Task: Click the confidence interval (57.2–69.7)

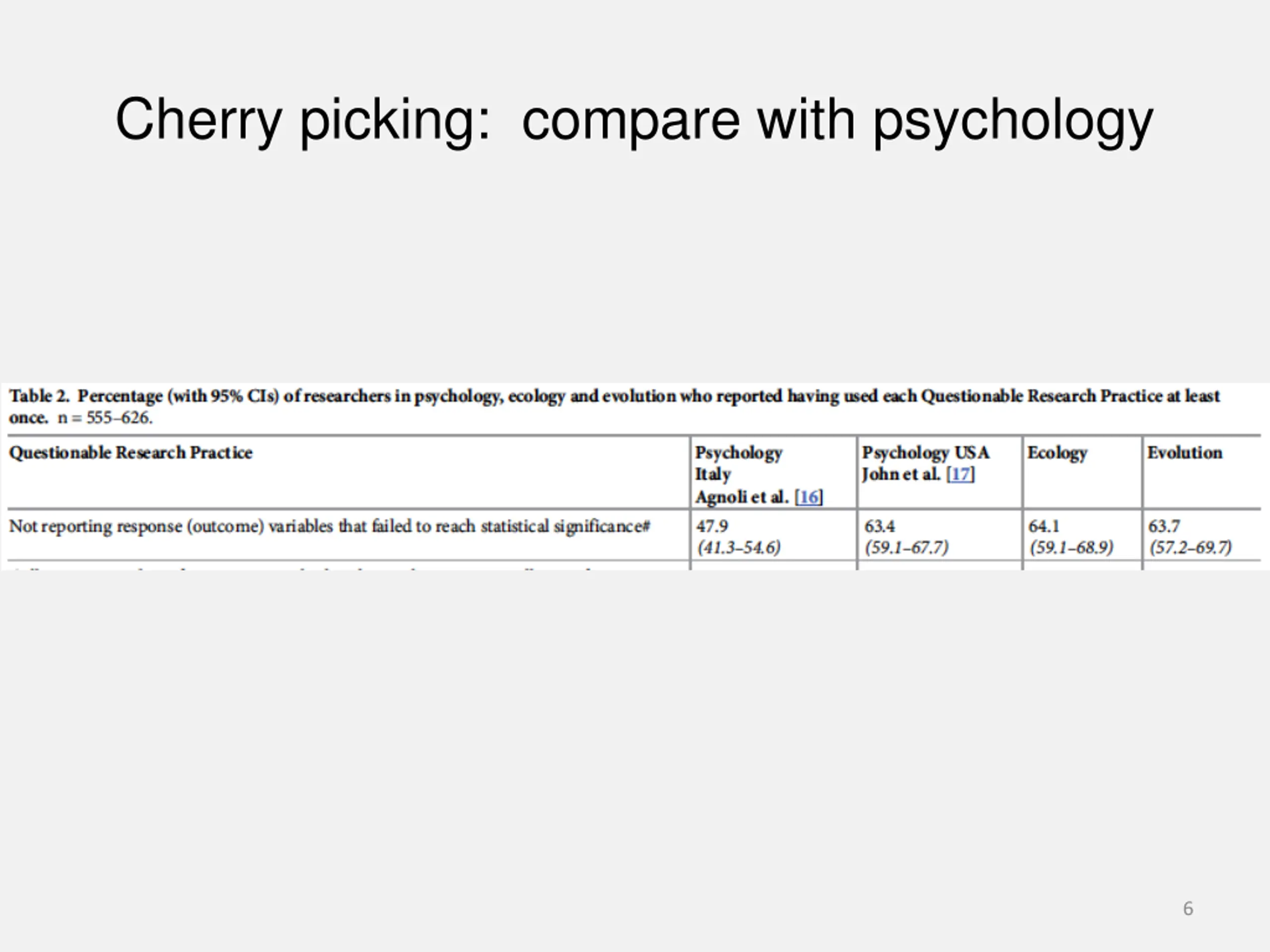Action: [1191, 547]
